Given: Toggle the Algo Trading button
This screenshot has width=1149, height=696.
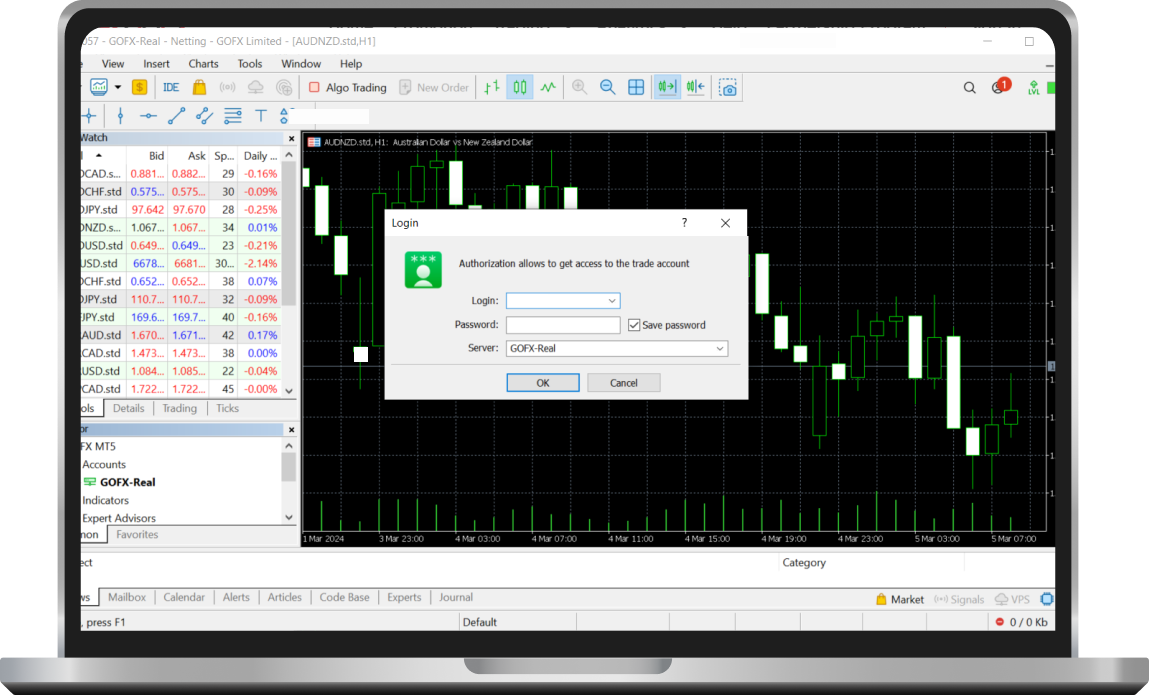Looking at the screenshot, I should tap(347, 87).
